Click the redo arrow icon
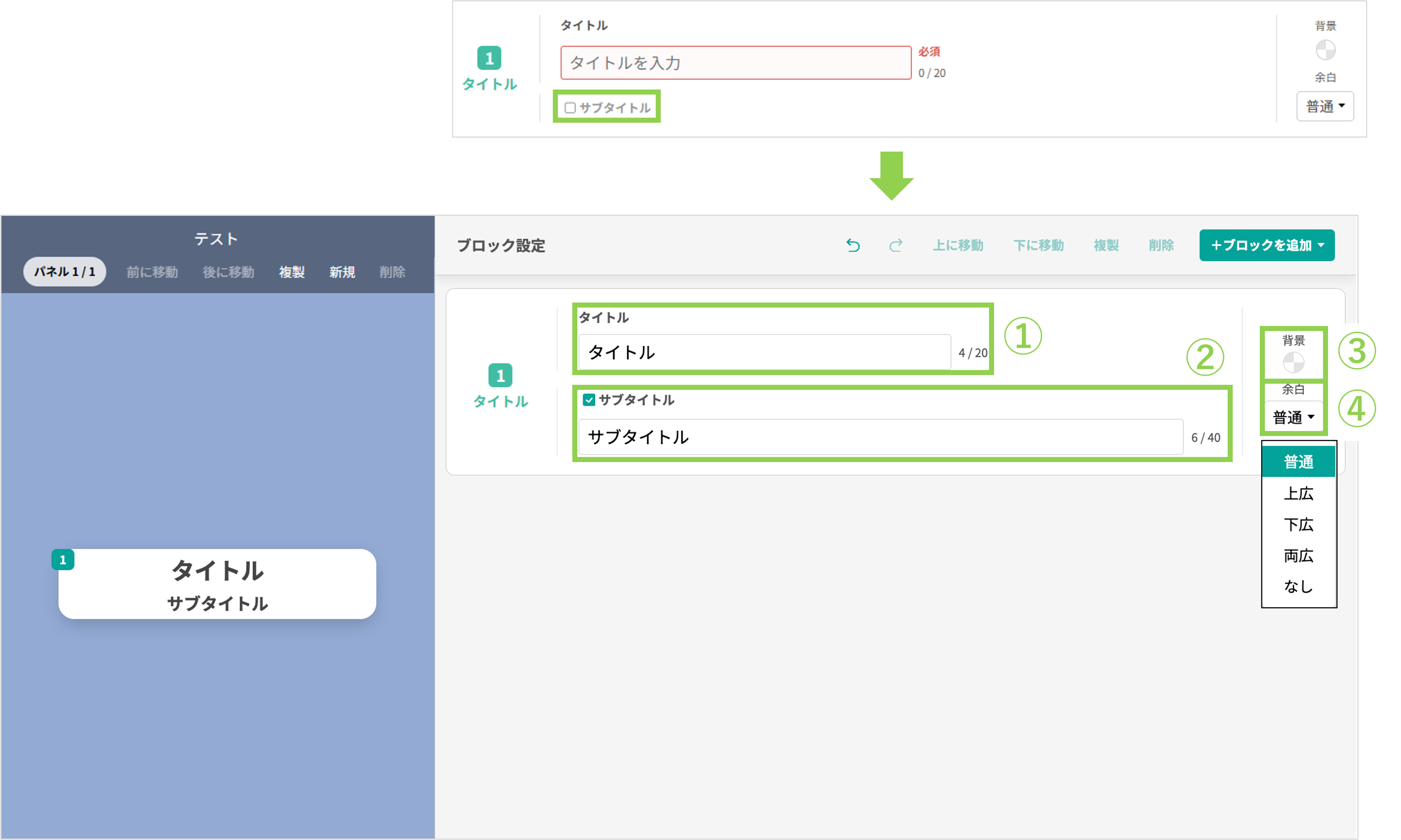Screen dimensions: 1401x840 (895, 245)
